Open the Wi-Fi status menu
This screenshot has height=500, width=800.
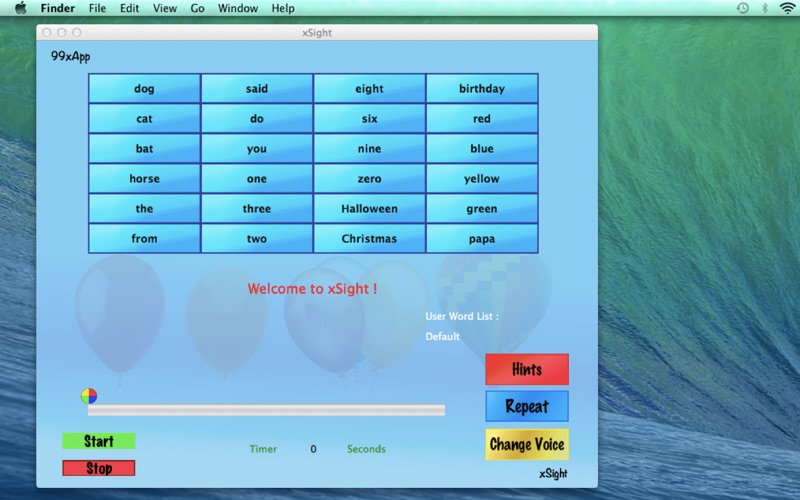[x=788, y=8]
